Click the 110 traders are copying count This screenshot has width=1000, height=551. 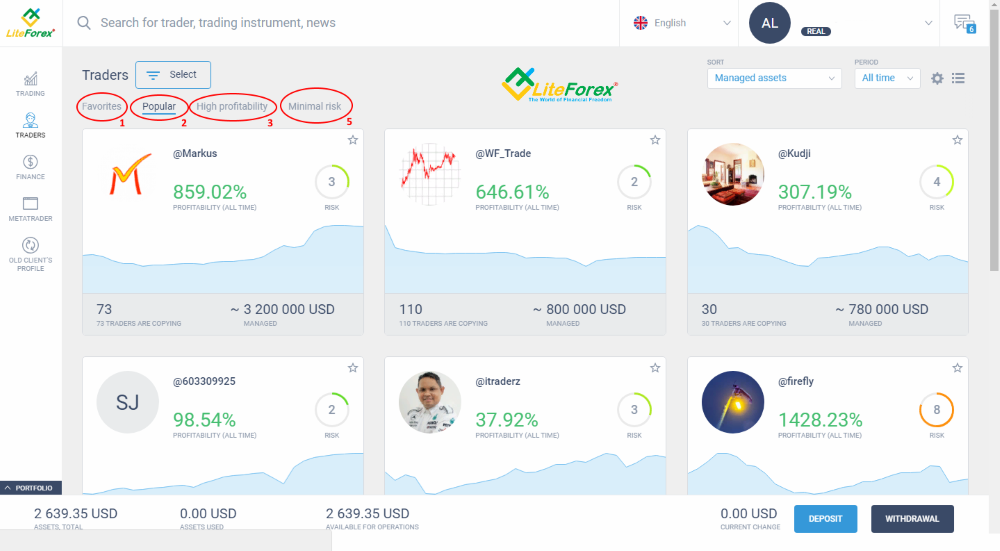click(x=411, y=309)
